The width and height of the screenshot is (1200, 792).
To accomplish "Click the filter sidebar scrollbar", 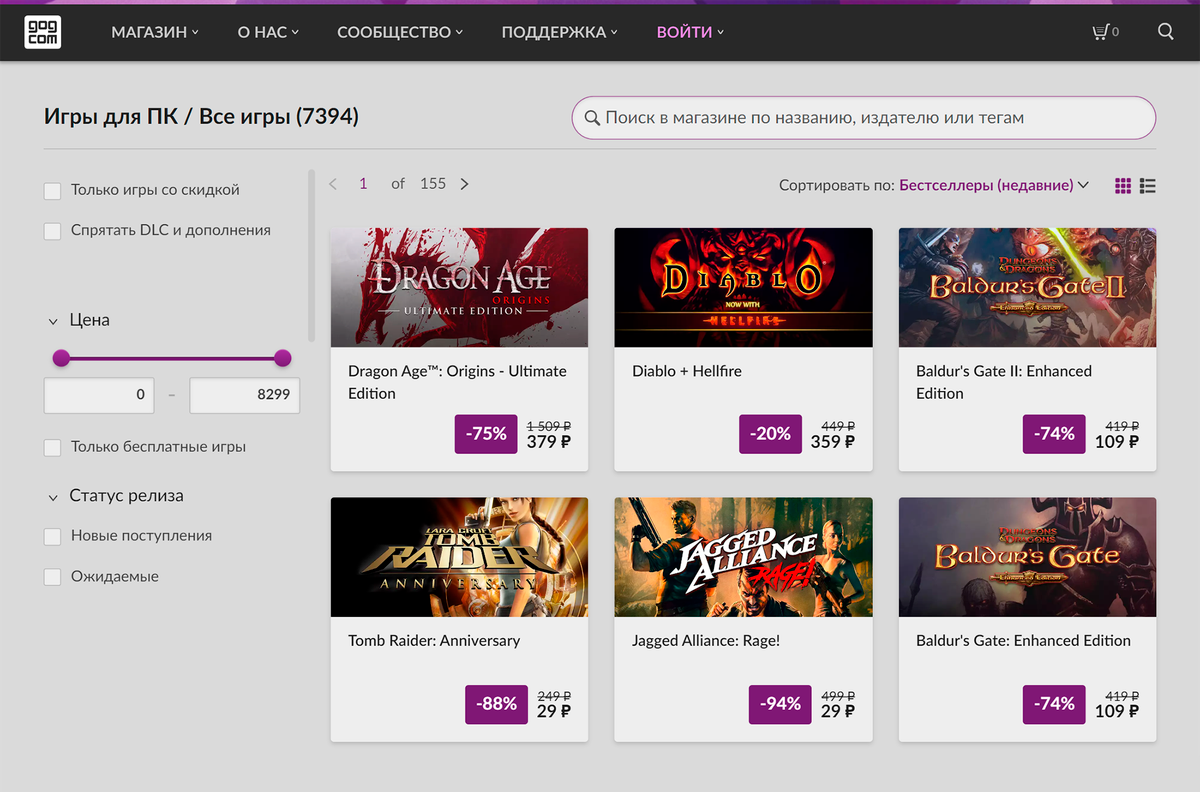I will (311, 256).
